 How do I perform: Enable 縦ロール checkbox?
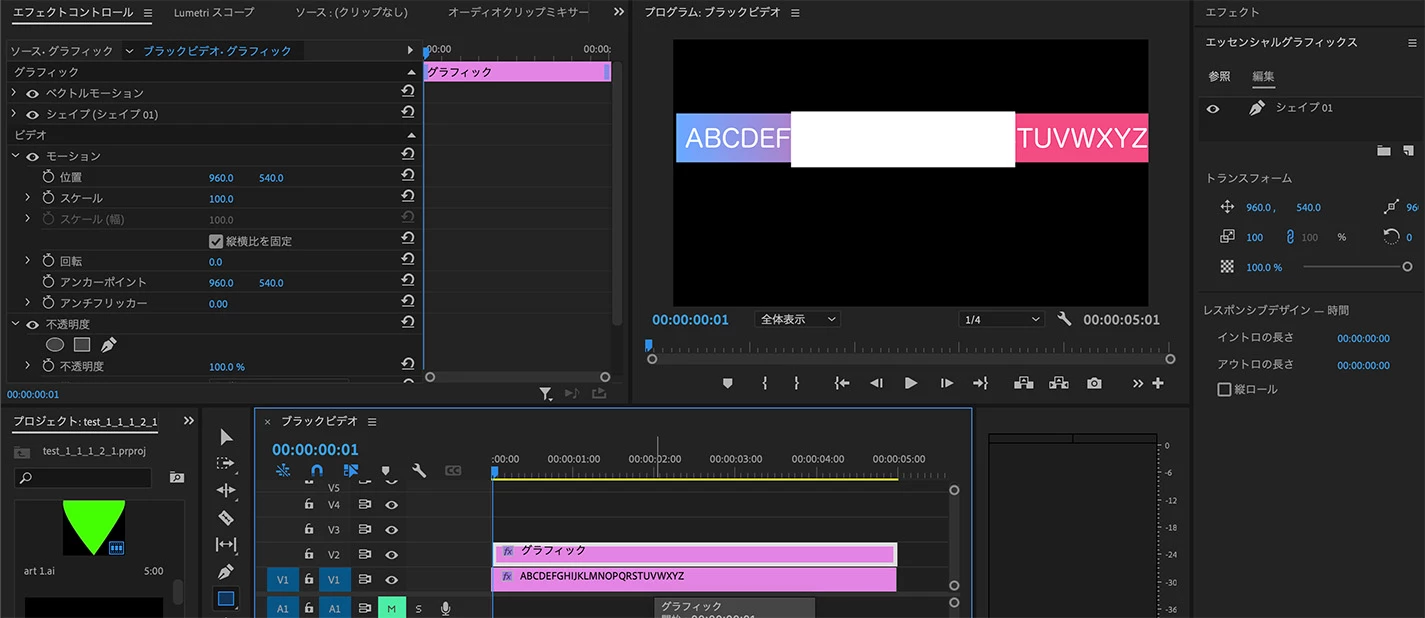(1224, 389)
